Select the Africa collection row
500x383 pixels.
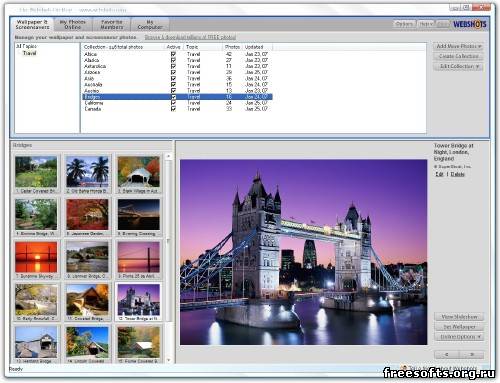[177, 54]
